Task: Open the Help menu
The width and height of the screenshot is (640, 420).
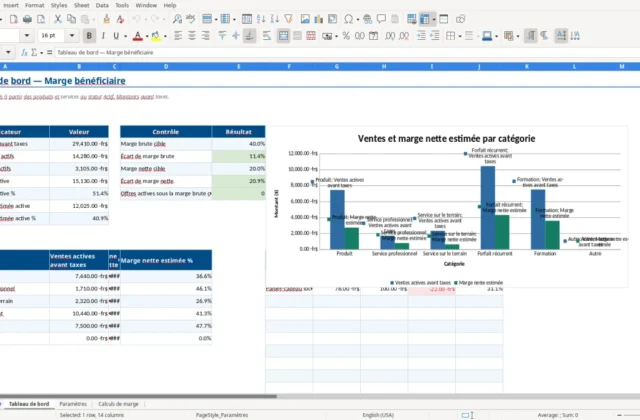Action: click(x=170, y=5)
